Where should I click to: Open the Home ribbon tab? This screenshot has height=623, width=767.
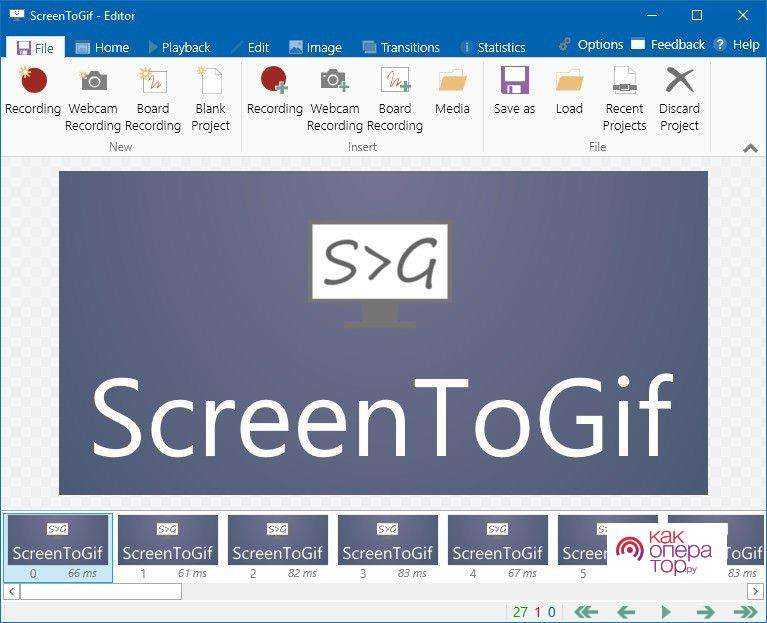click(x=103, y=47)
